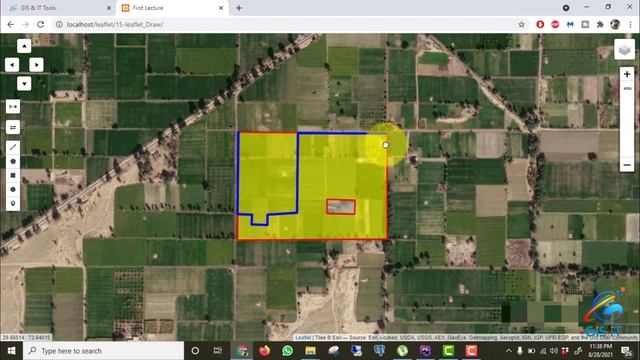The height and width of the screenshot is (360, 640).
Task: Select the draw polyline tool
Action: [13, 147]
